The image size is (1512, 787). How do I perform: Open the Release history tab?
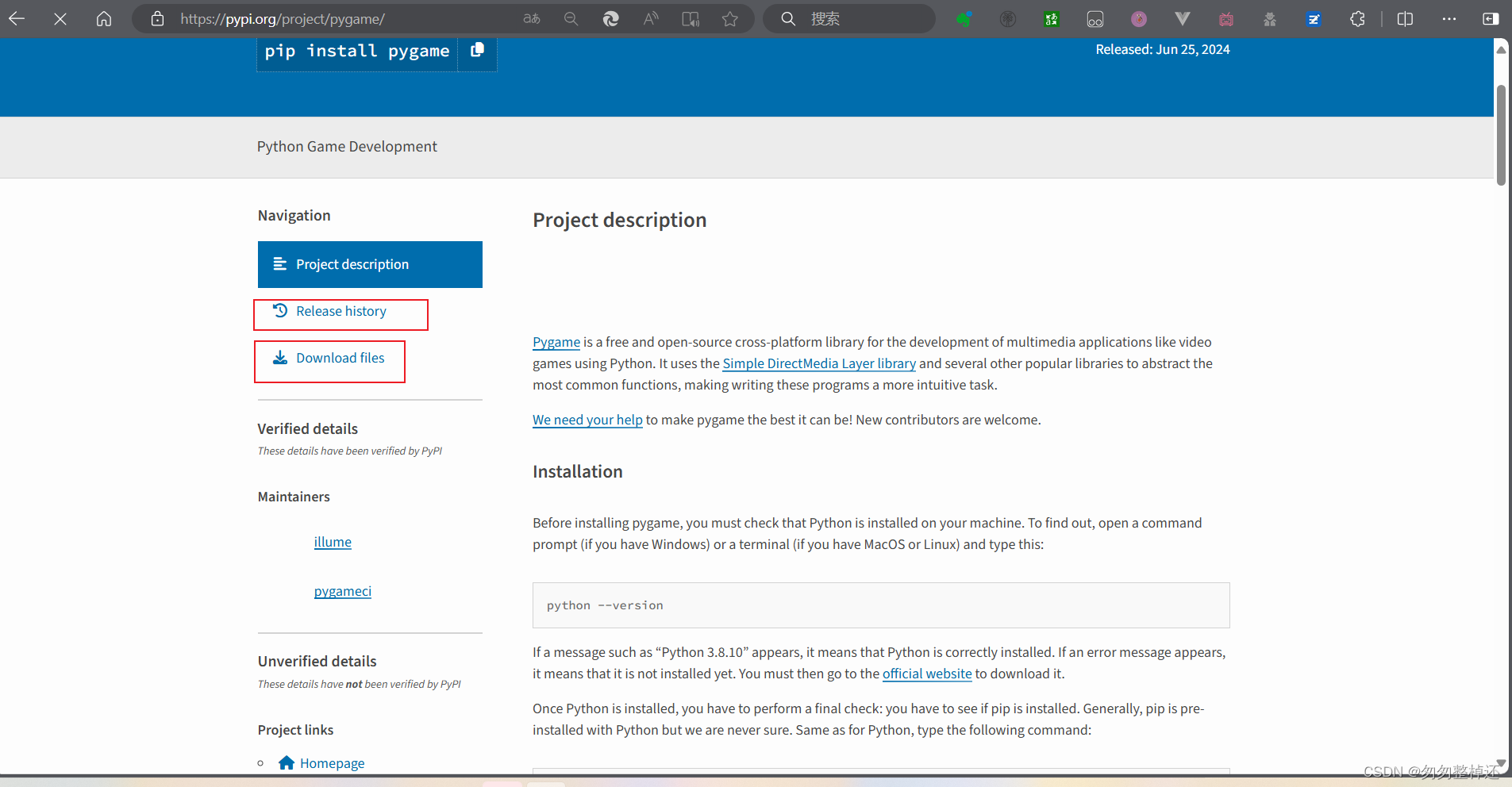coord(340,312)
